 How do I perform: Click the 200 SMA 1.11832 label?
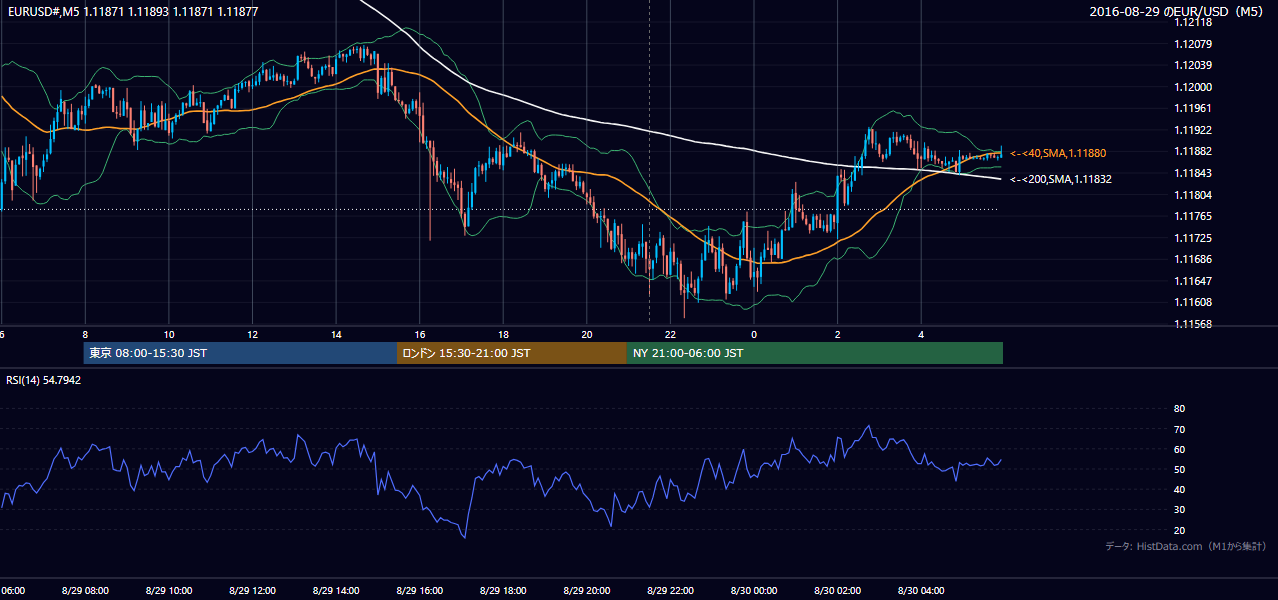tap(1060, 179)
